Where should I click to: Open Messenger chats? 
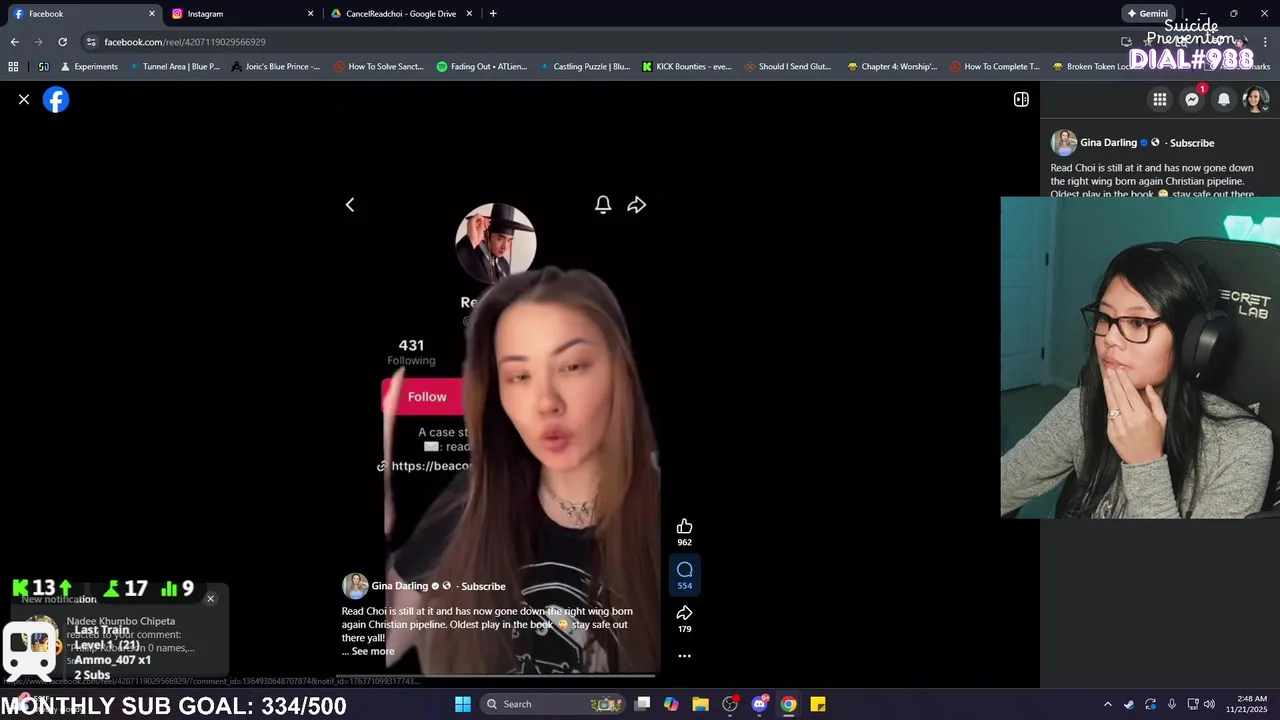[1192, 99]
